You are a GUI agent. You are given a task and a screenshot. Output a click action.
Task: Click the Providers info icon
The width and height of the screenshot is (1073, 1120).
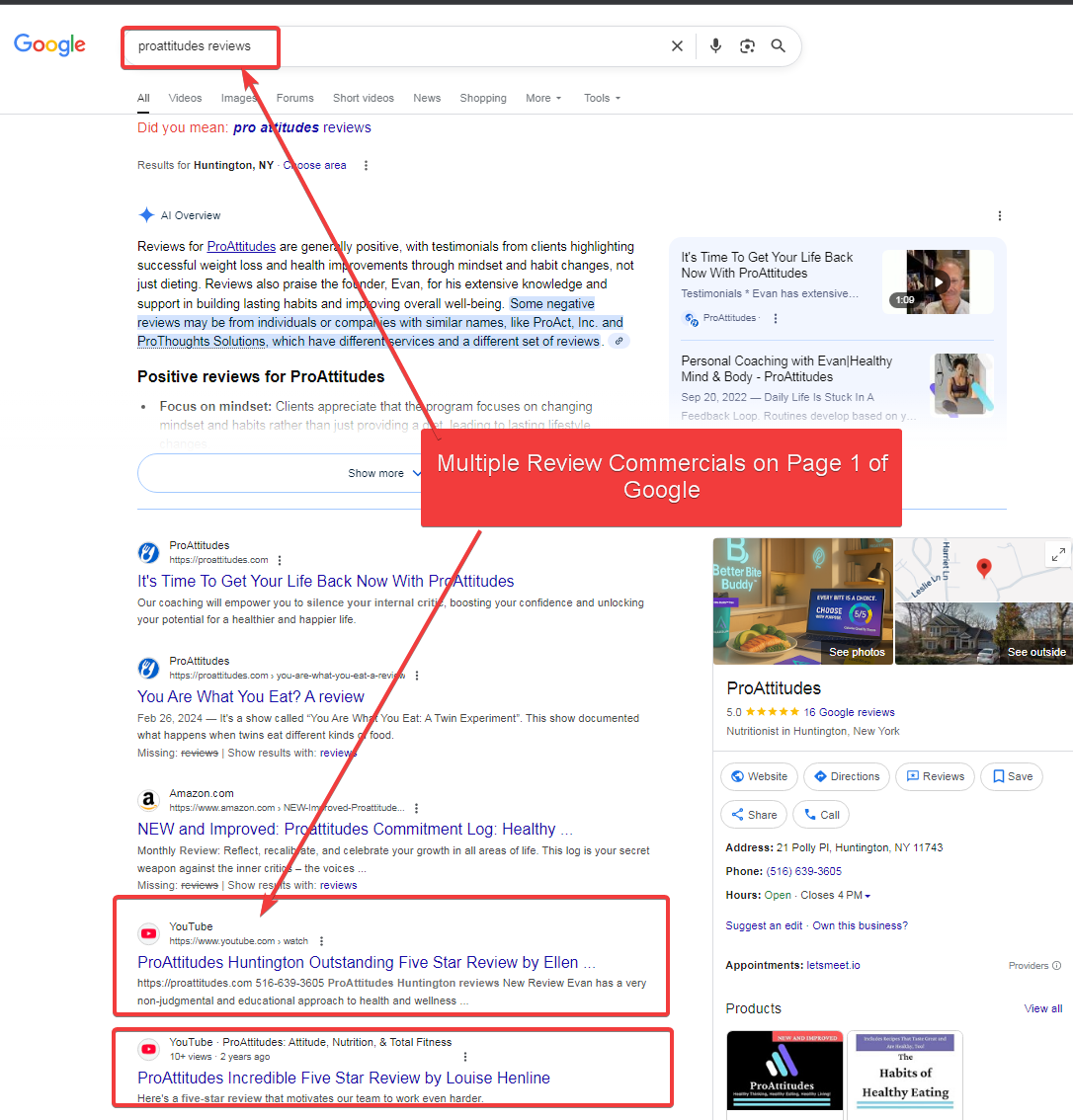(1056, 966)
